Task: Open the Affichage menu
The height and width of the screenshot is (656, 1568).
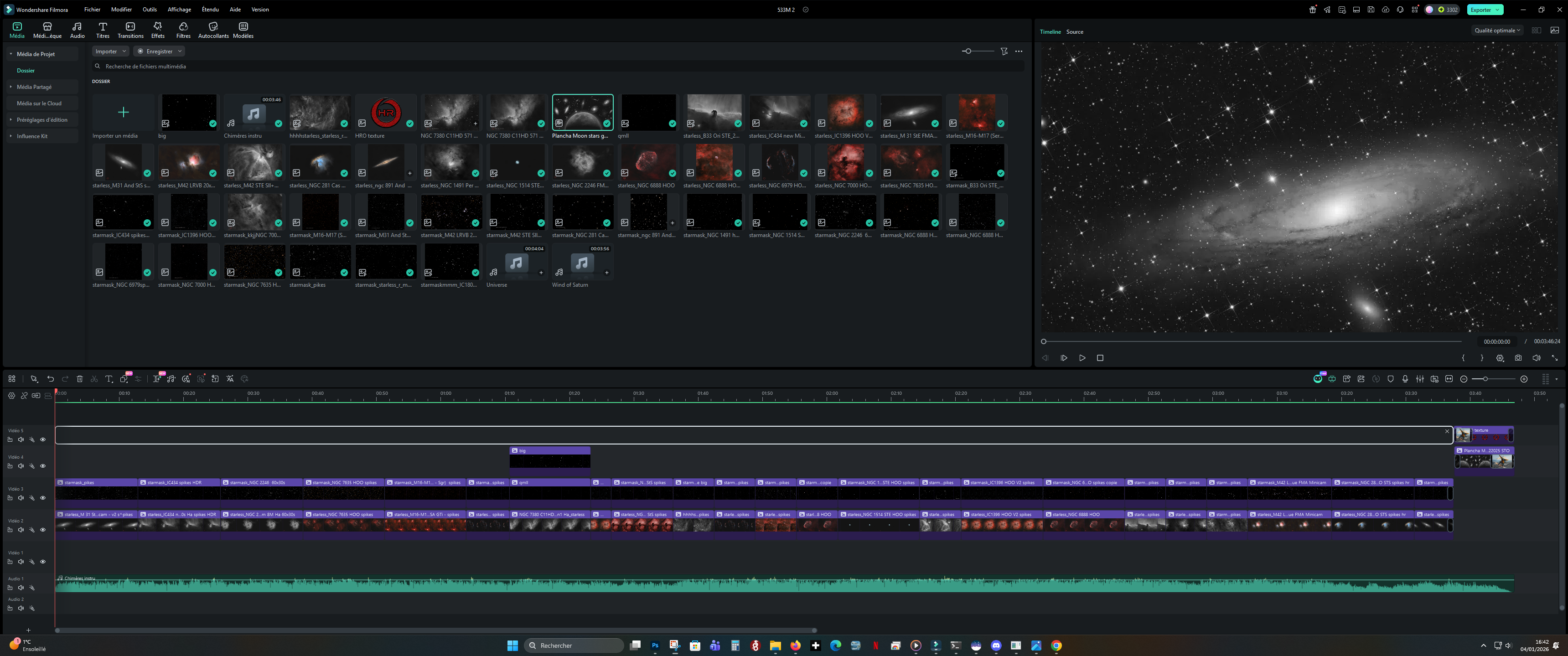Action: pos(179,9)
